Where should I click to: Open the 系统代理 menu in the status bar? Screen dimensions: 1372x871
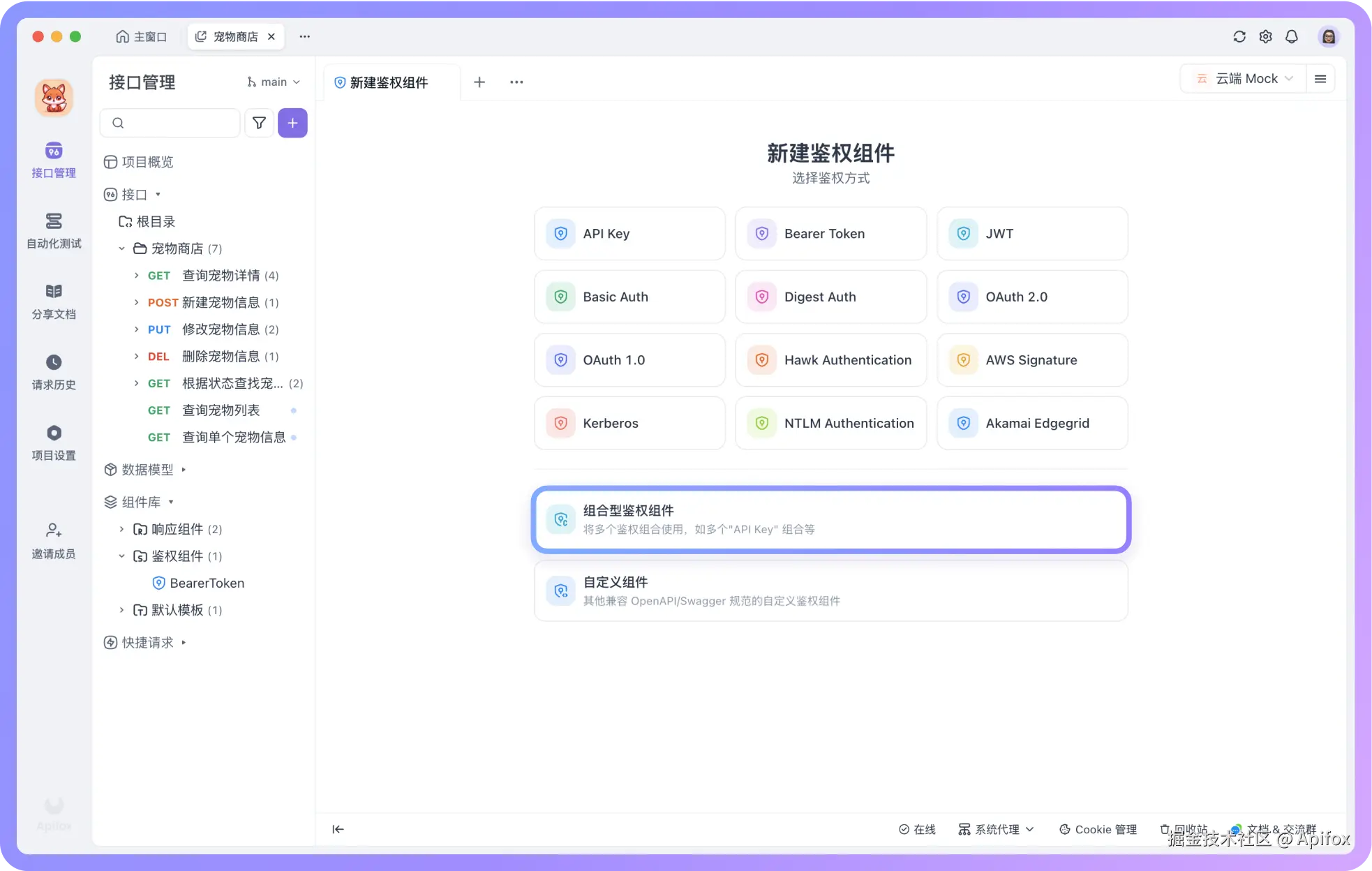996,829
